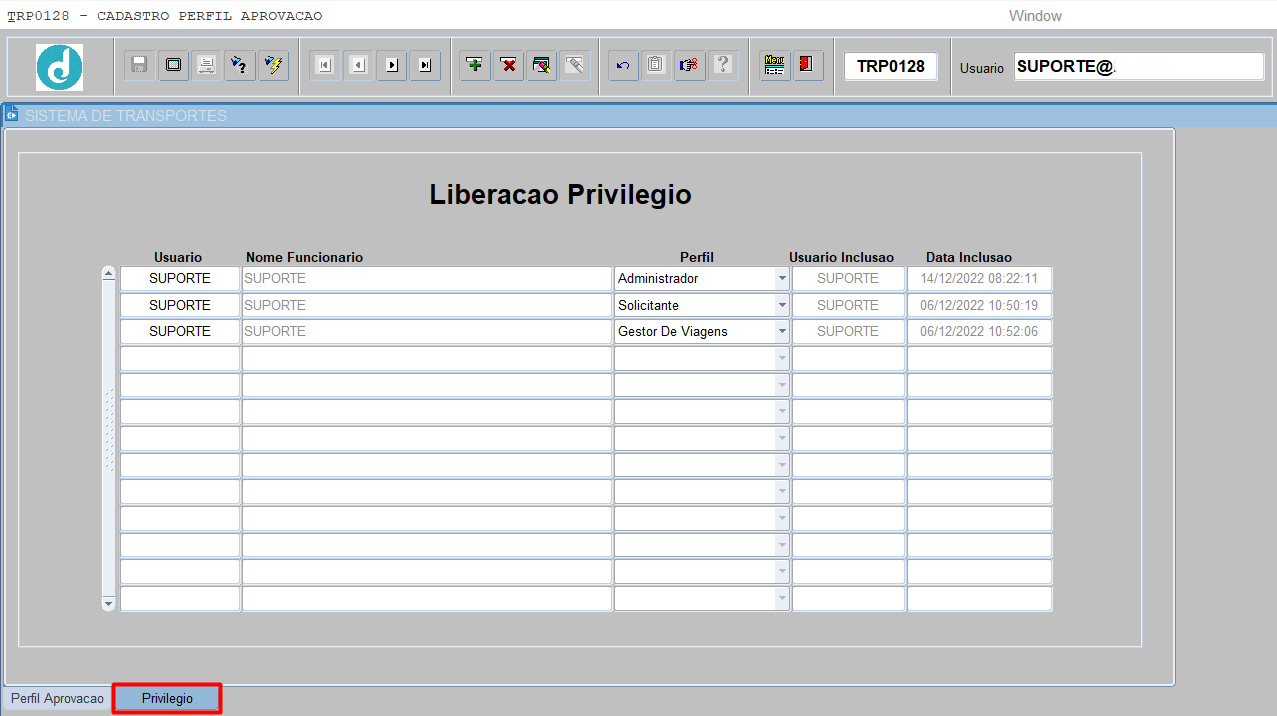
Task: Click the red X delete record icon
Action: point(508,65)
